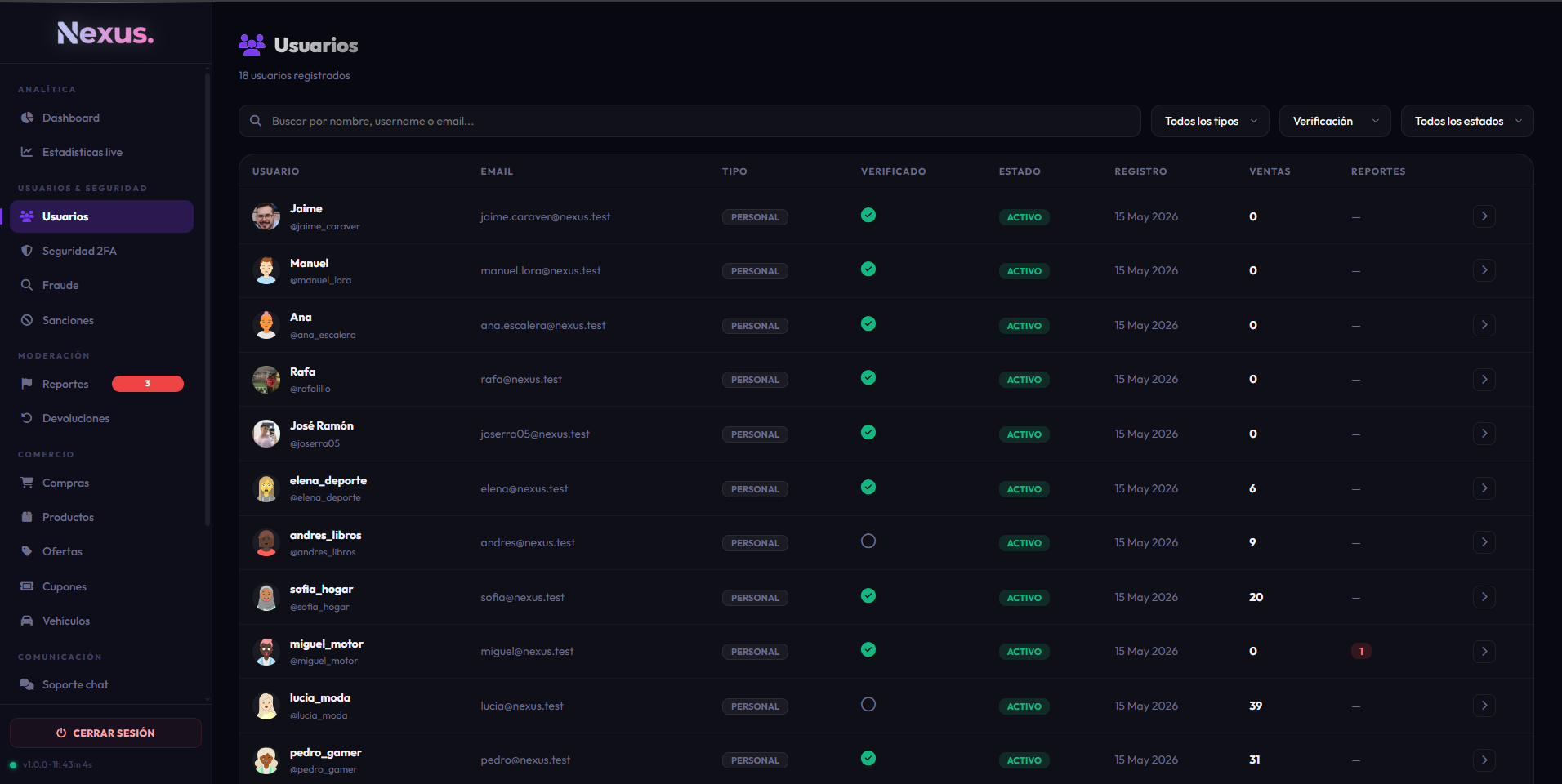Image resolution: width=1562 pixels, height=784 pixels.
Task: Click the Ofertas tag icon
Action: [27, 551]
